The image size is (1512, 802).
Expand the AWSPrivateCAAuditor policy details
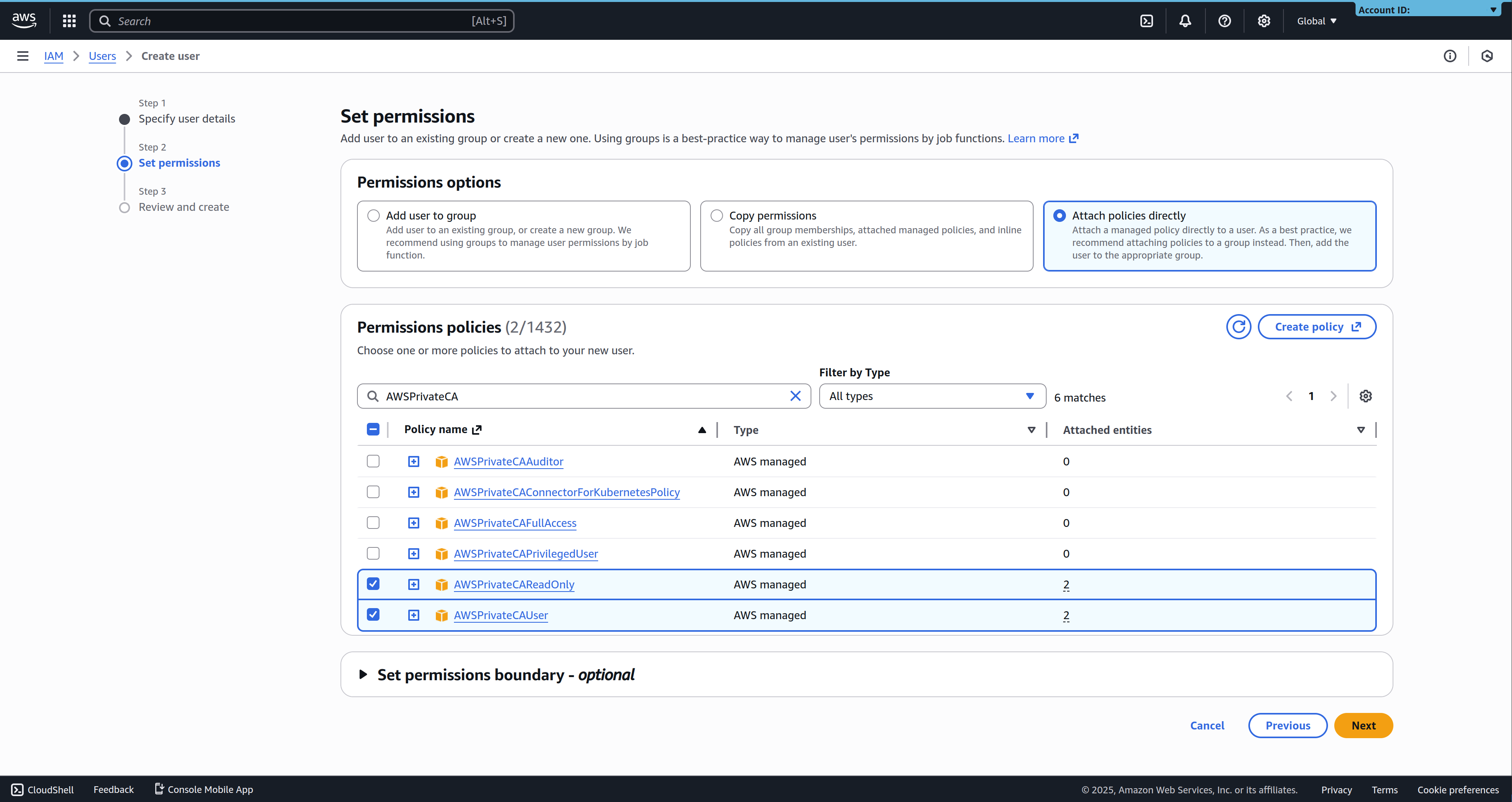click(414, 461)
